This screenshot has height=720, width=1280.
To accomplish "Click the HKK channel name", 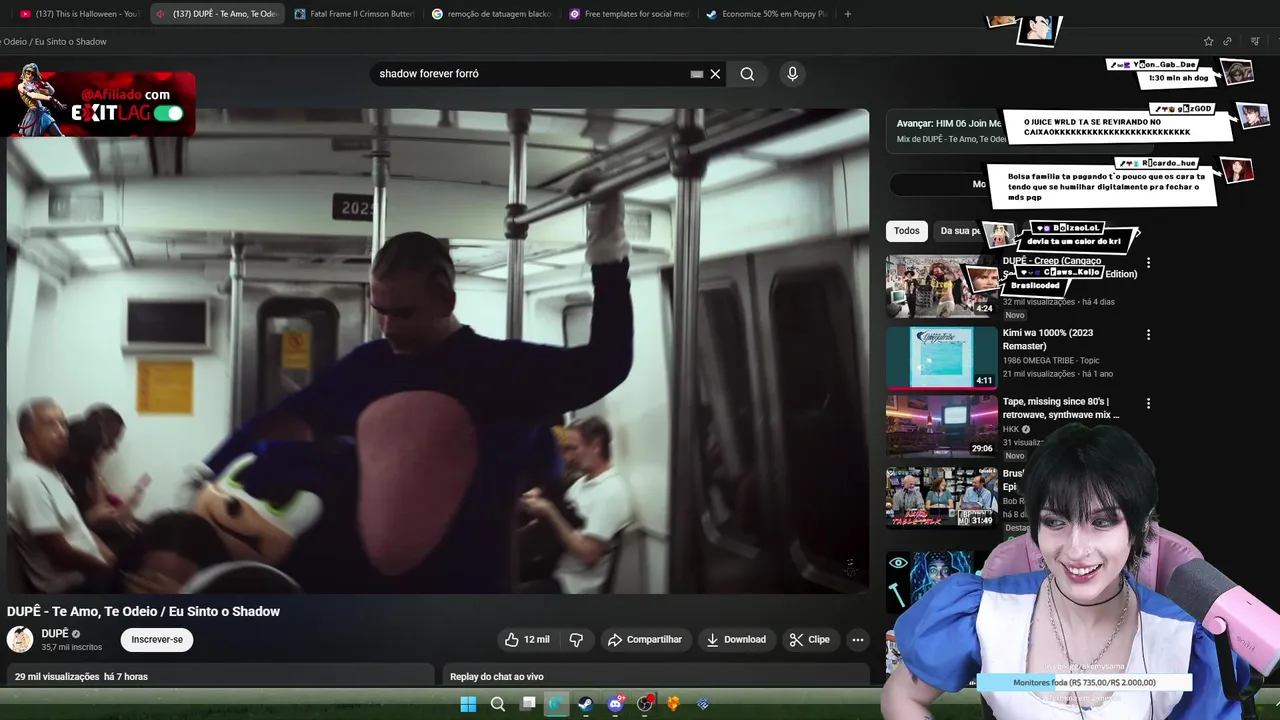I will 1011,429.
